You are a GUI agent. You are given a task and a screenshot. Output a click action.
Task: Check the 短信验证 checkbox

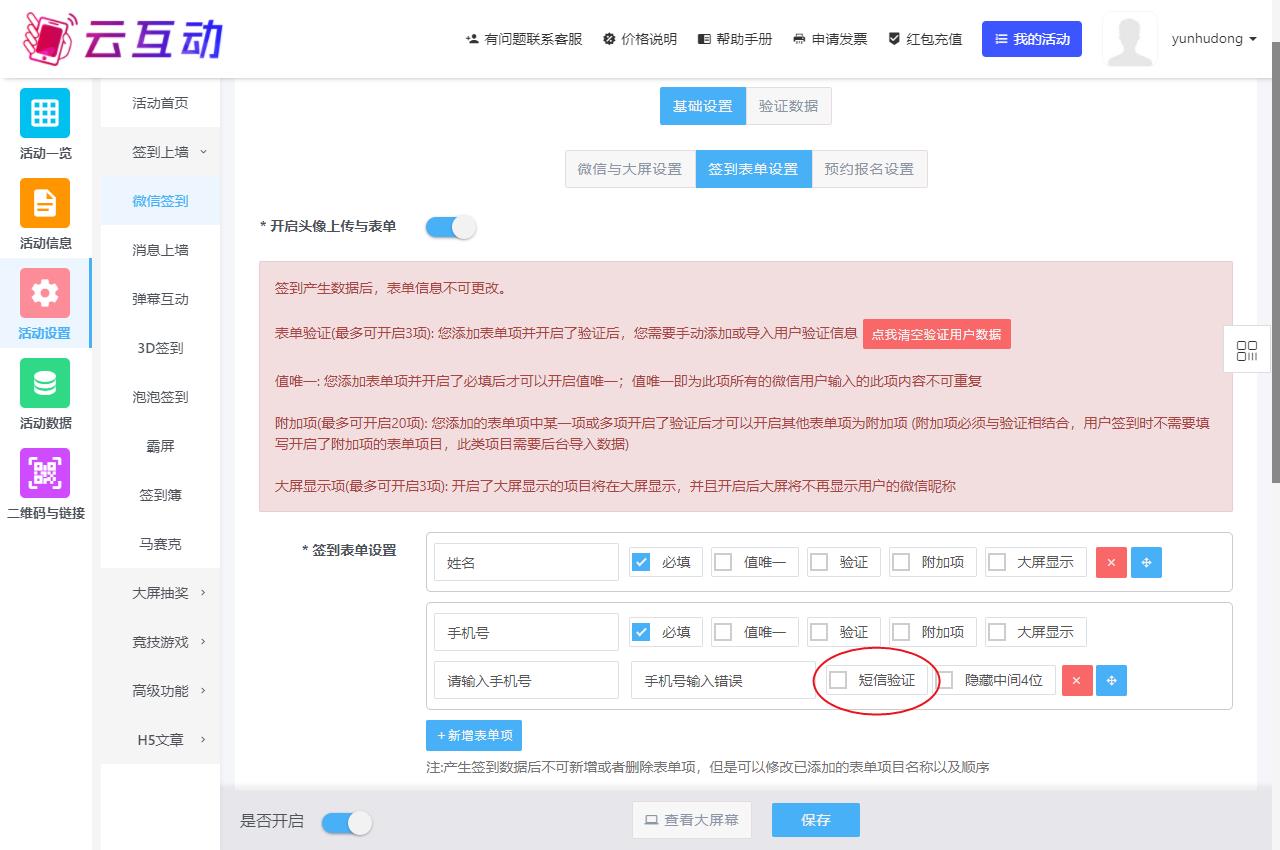coord(839,680)
